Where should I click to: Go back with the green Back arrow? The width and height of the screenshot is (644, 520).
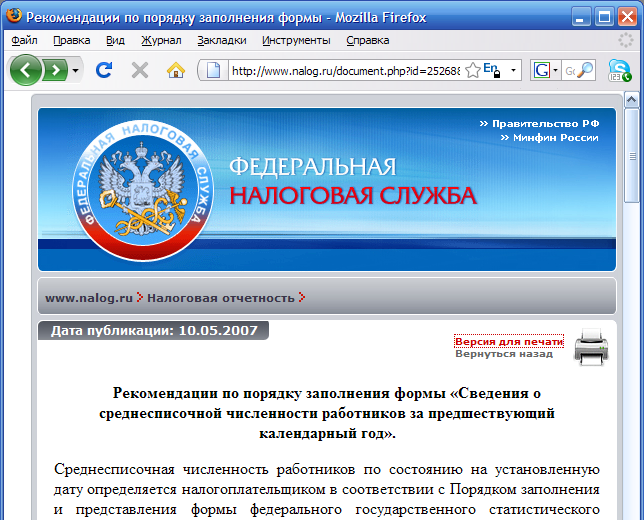[x=25, y=70]
